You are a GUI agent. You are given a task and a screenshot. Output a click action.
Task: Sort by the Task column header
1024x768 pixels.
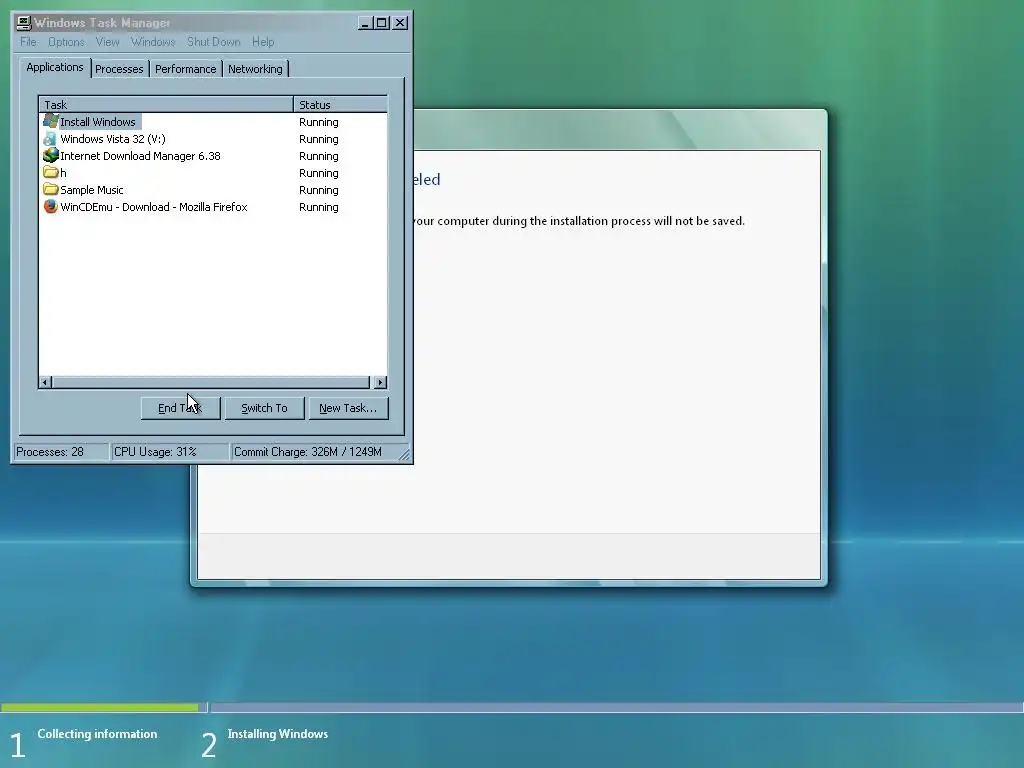click(167, 104)
